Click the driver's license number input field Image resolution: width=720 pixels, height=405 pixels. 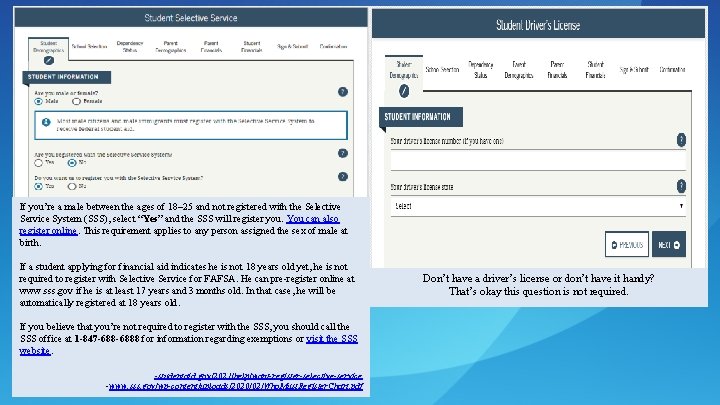[538, 161]
